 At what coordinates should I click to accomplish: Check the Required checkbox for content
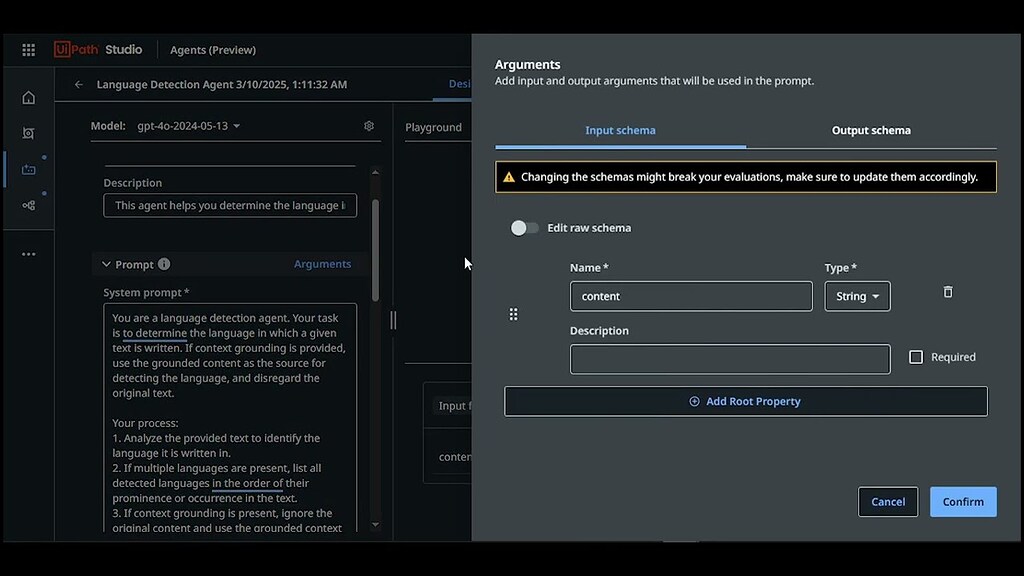[x=916, y=356]
